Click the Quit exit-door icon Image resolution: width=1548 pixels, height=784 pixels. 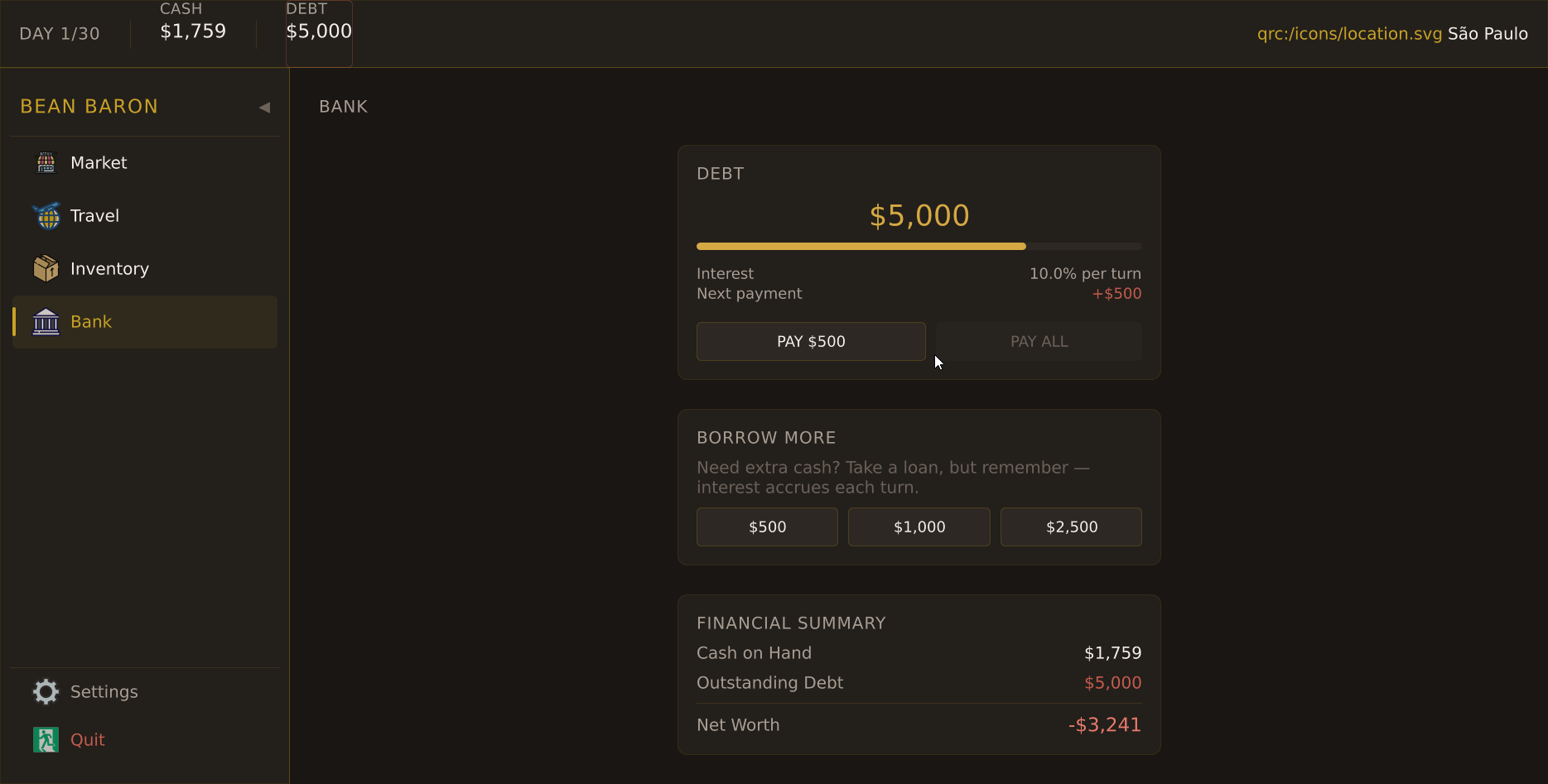(x=46, y=740)
